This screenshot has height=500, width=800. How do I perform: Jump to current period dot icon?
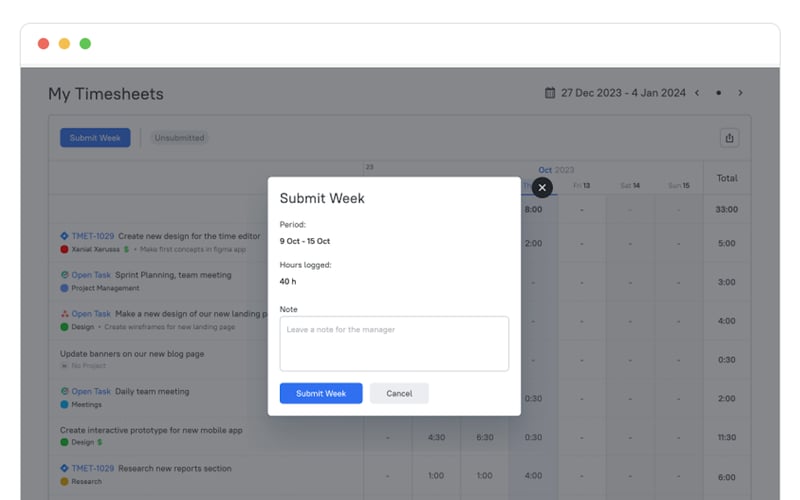point(718,93)
